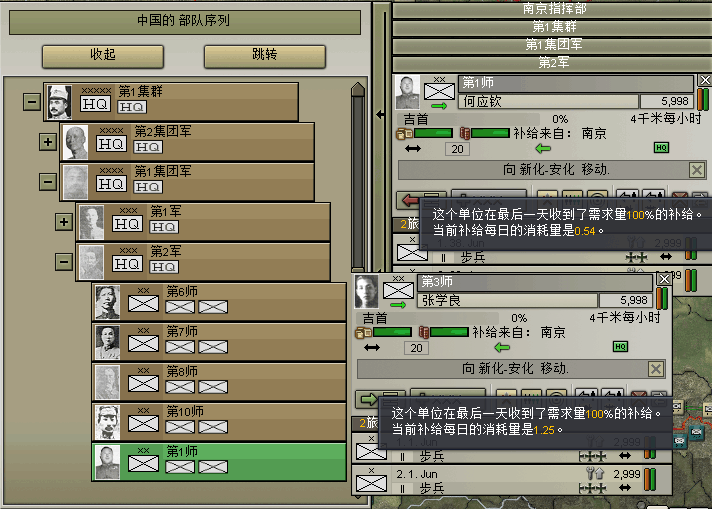The width and height of the screenshot is (712, 509).
Task: Click the supply crates icon in the 第1师 panel
Action: (x=404, y=133)
